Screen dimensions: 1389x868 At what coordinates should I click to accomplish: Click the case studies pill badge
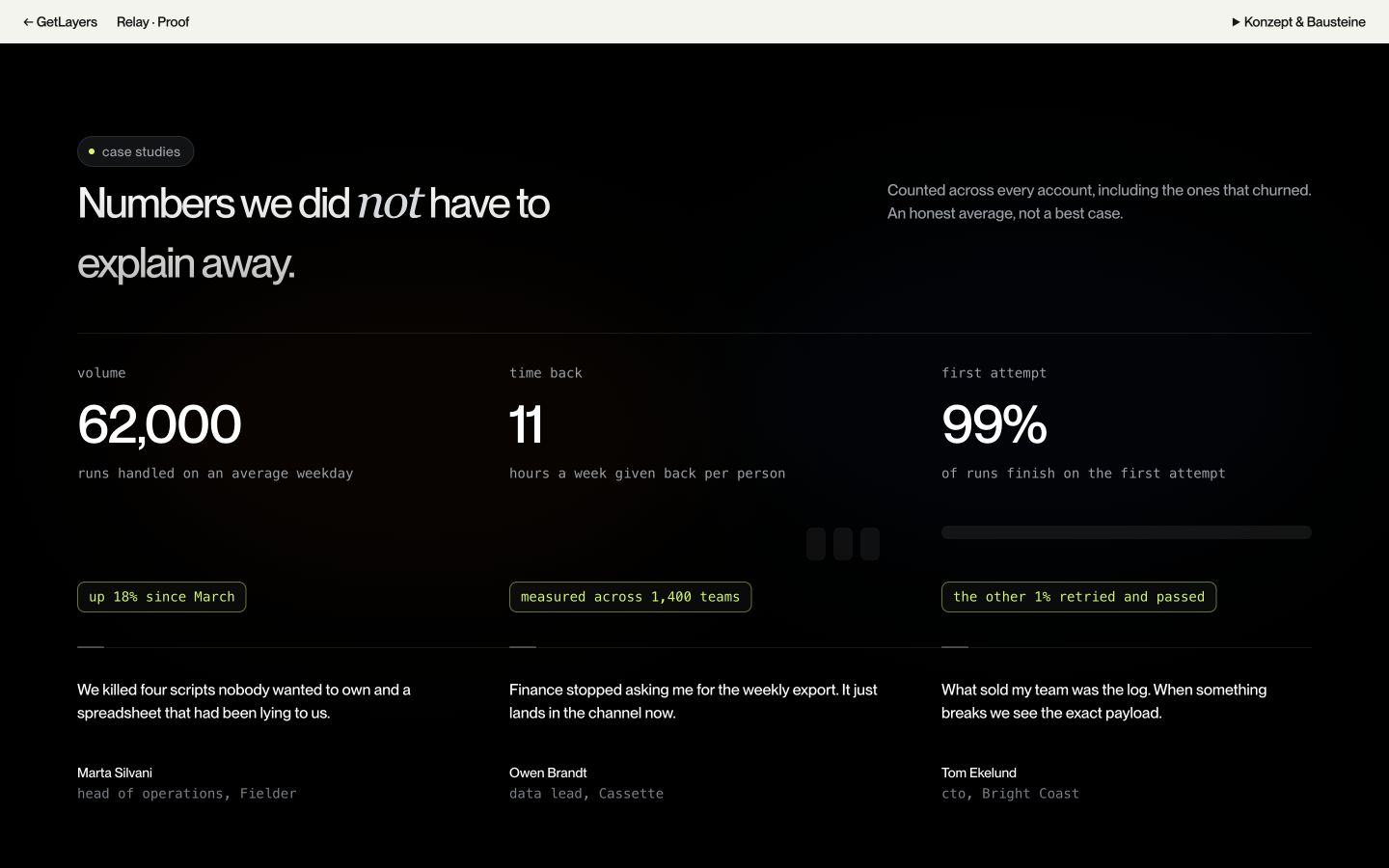136,151
